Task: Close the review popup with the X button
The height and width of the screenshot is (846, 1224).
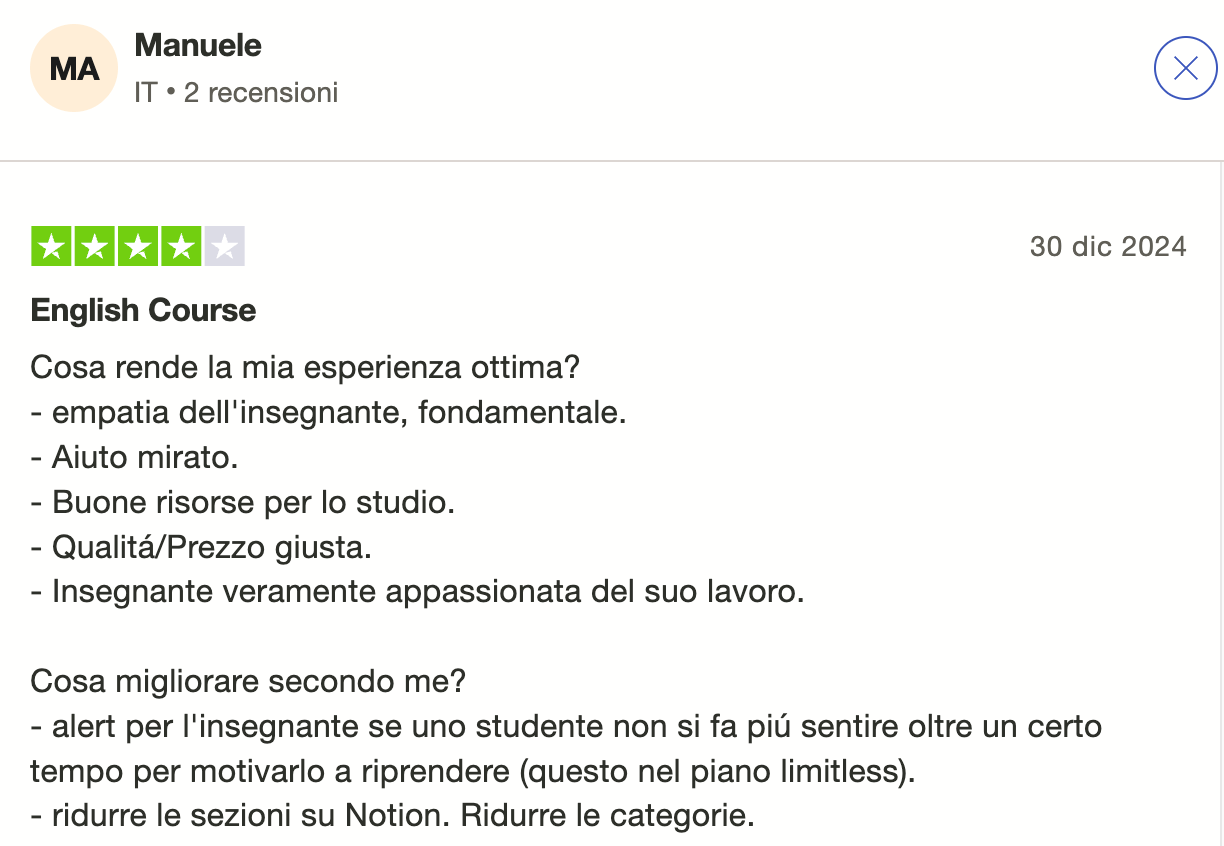Action: [x=1185, y=68]
